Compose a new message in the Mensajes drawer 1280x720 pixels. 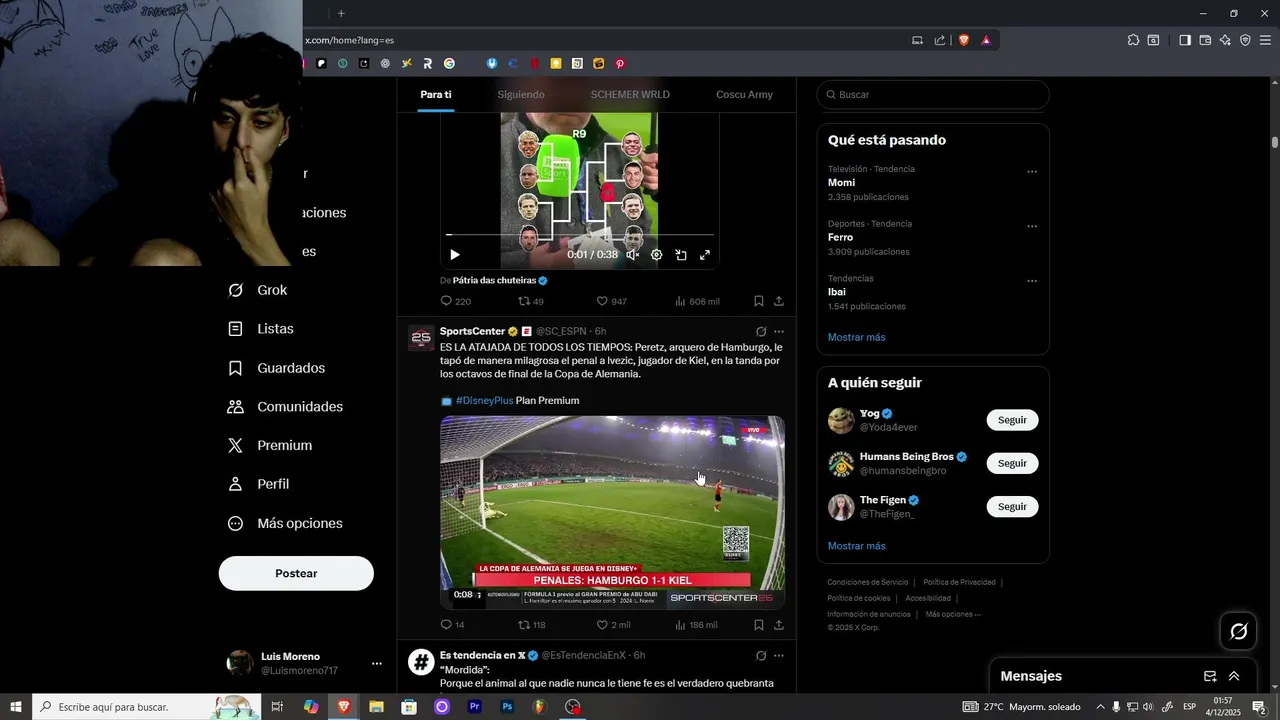click(1210, 676)
